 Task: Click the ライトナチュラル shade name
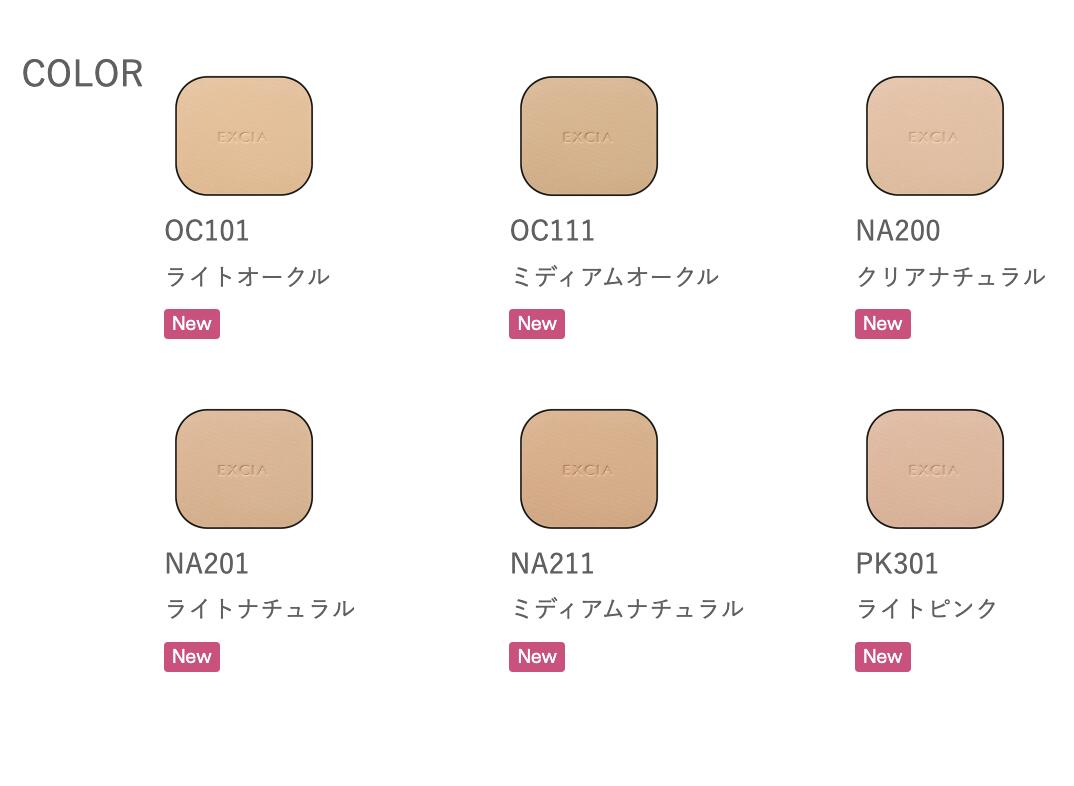pyautogui.click(x=260, y=609)
